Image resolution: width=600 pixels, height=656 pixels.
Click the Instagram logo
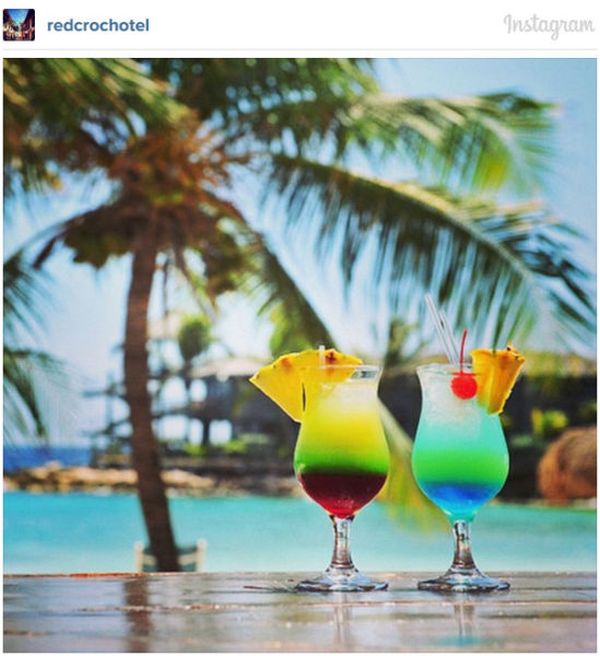click(x=549, y=26)
